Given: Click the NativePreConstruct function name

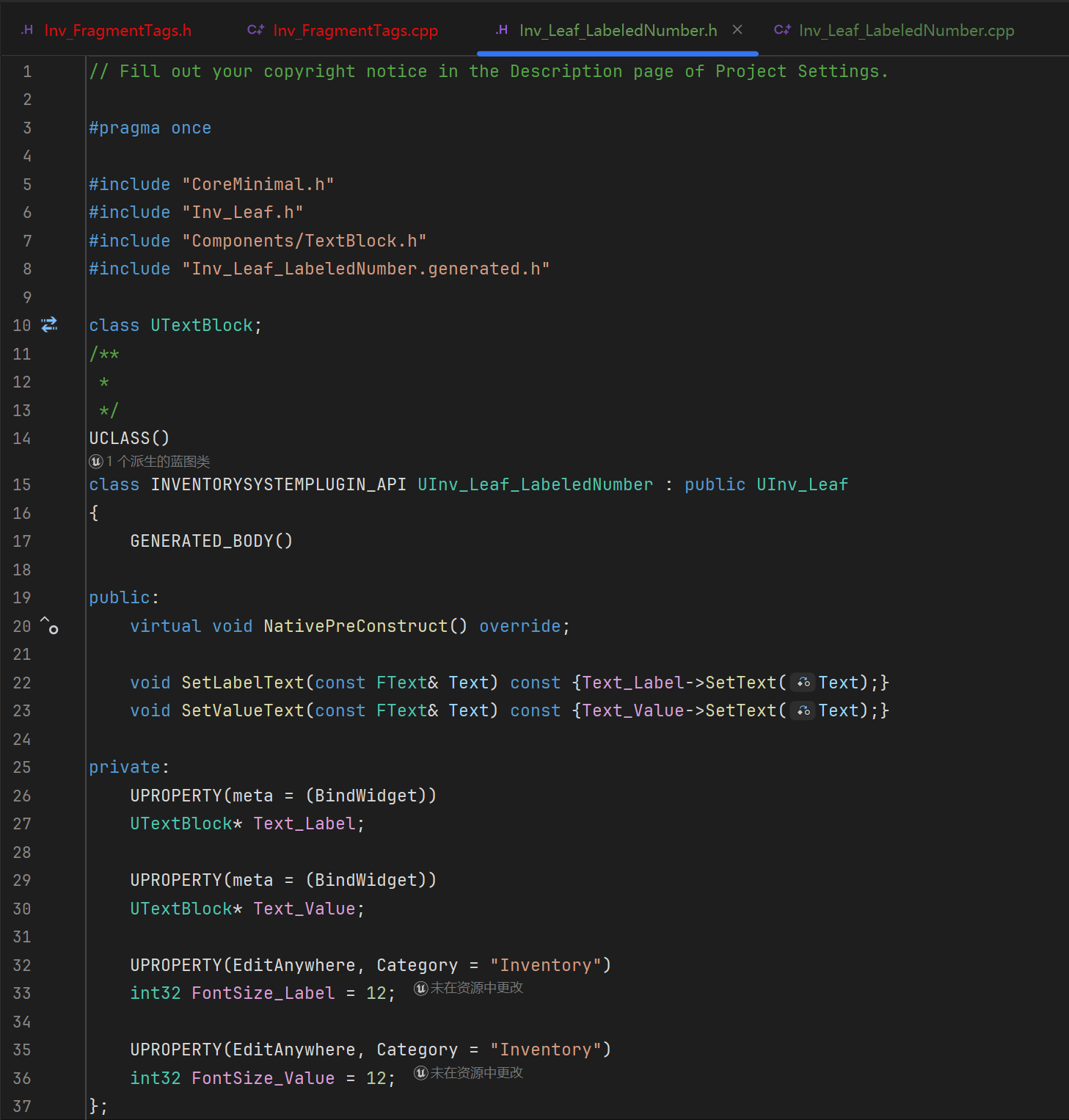Looking at the screenshot, I should point(356,626).
